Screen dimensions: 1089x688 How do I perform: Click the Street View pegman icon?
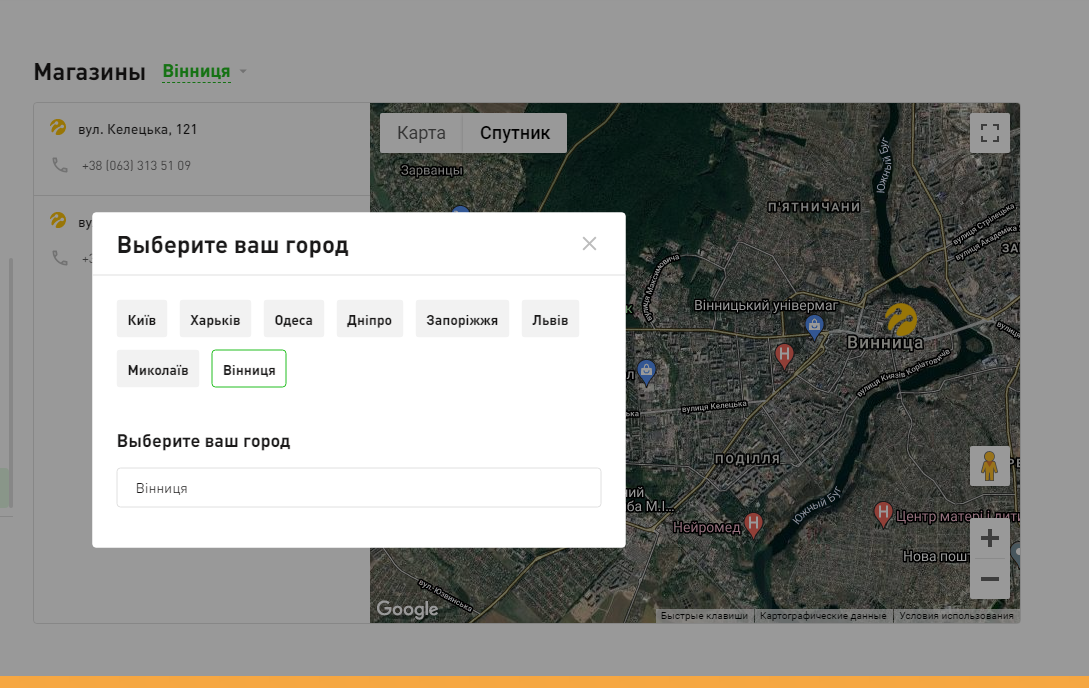coord(989,466)
